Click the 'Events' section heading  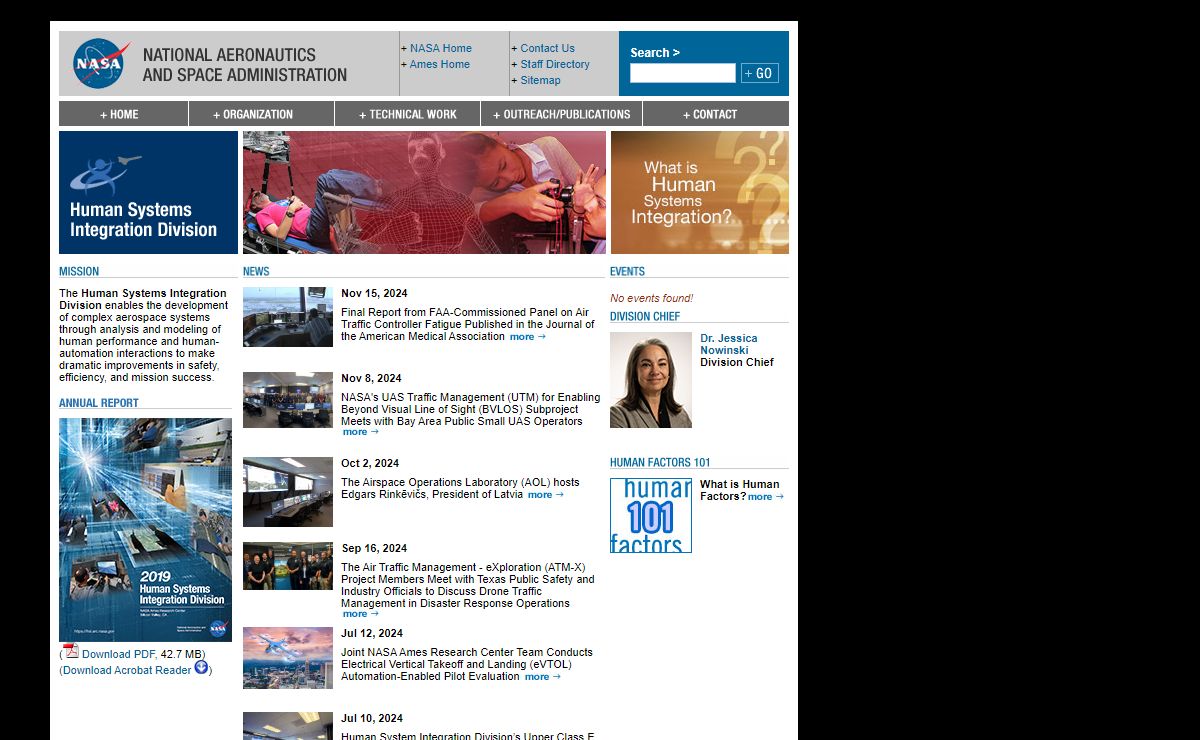pos(627,271)
